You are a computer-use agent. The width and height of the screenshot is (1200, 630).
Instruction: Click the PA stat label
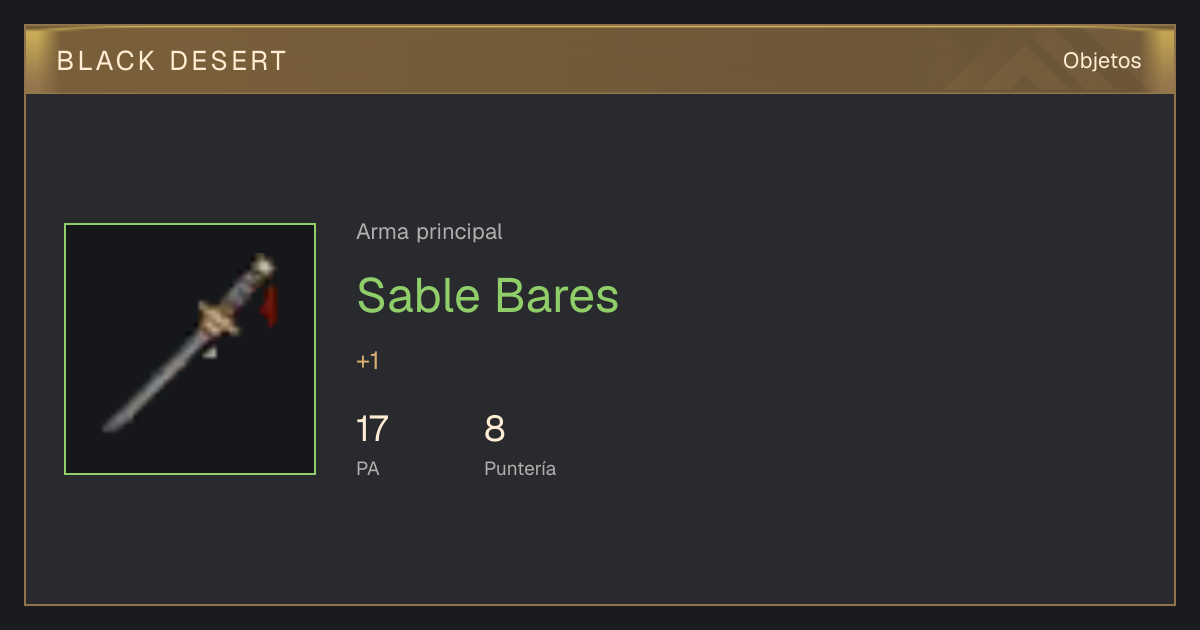(368, 468)
